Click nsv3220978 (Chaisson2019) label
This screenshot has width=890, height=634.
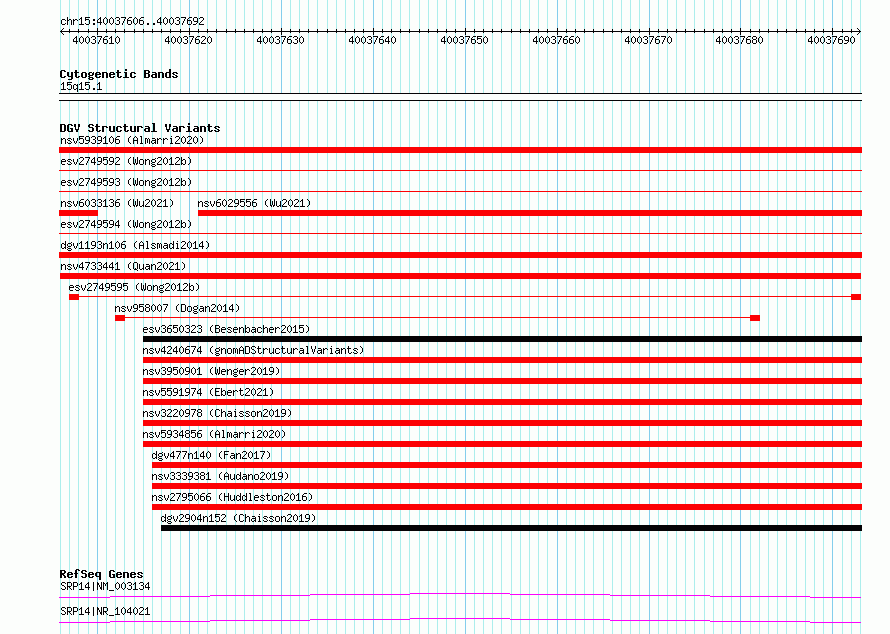217,413
